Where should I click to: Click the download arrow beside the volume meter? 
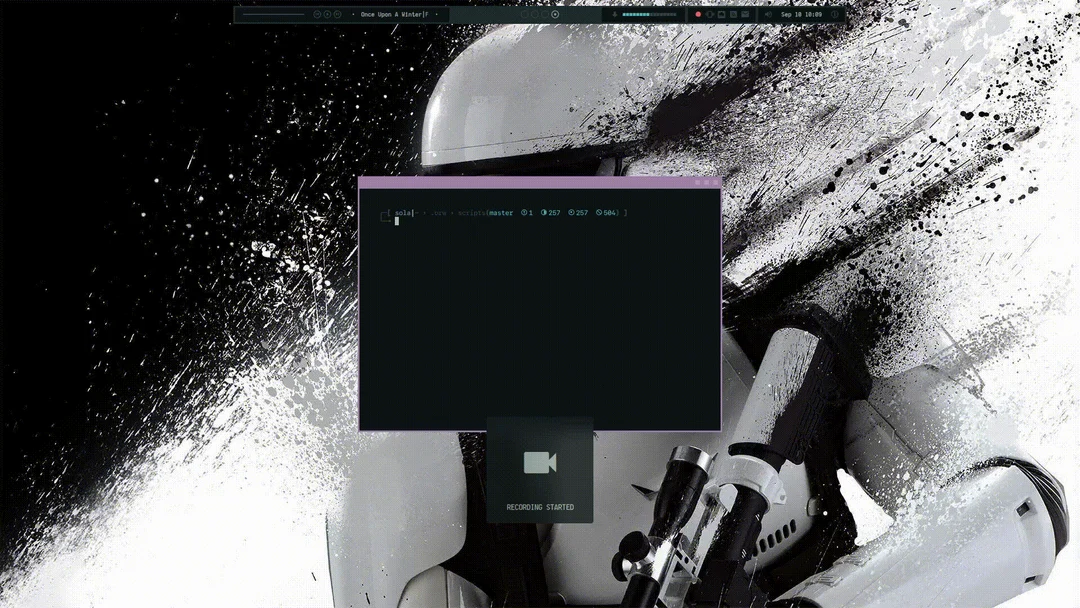coord(614,15)
